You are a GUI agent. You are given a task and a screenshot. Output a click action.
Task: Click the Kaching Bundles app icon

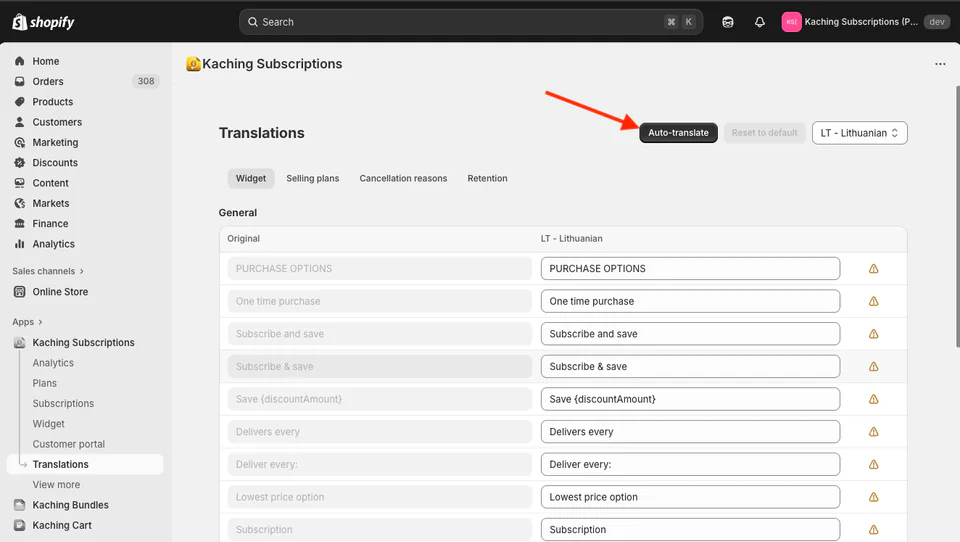pyautogui.click(x=20, y=505)
